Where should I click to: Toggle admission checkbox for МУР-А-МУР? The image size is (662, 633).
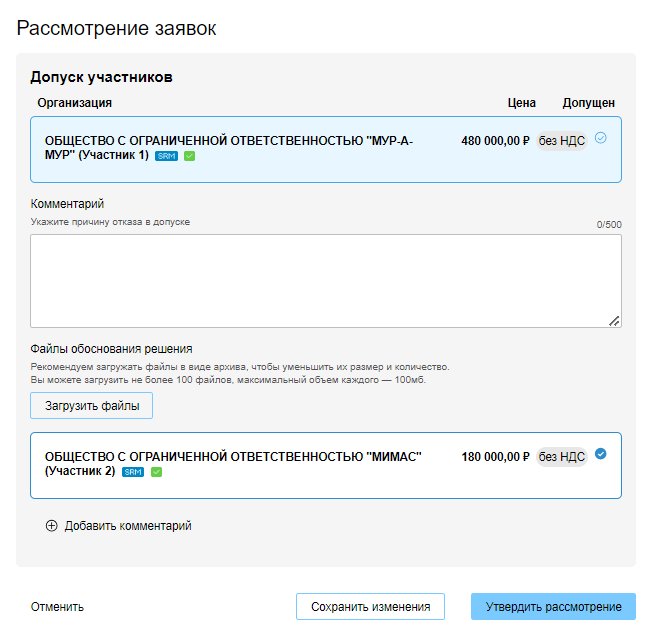coord(601,138)
